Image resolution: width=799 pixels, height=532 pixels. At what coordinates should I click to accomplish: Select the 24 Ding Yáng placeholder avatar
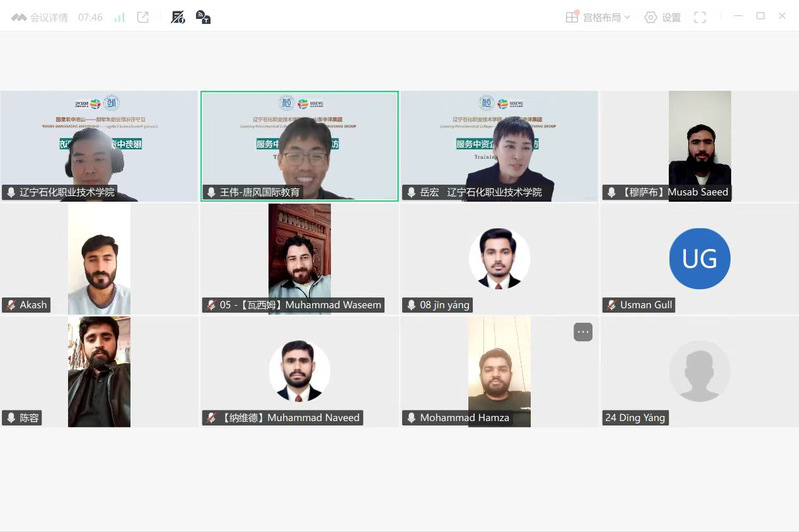[699, 371]
